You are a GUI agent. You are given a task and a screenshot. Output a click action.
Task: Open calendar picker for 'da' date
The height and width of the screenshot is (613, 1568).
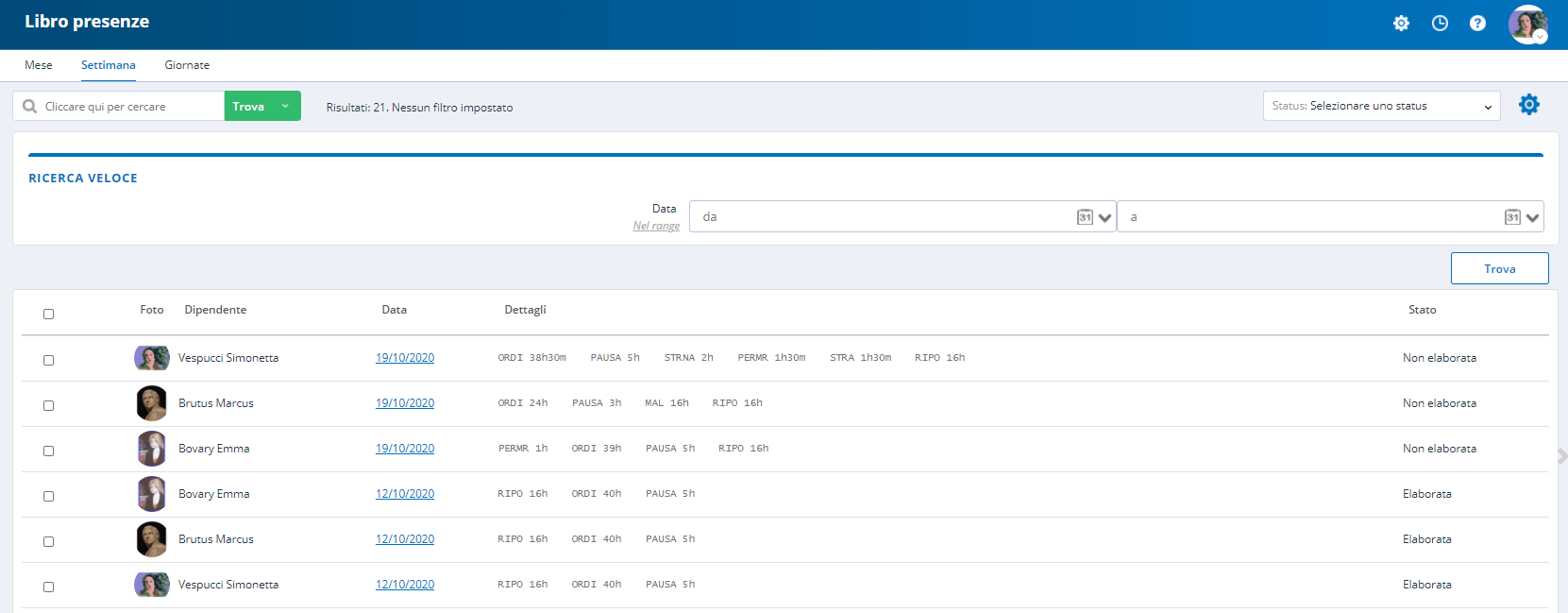tap(1085, 217)
